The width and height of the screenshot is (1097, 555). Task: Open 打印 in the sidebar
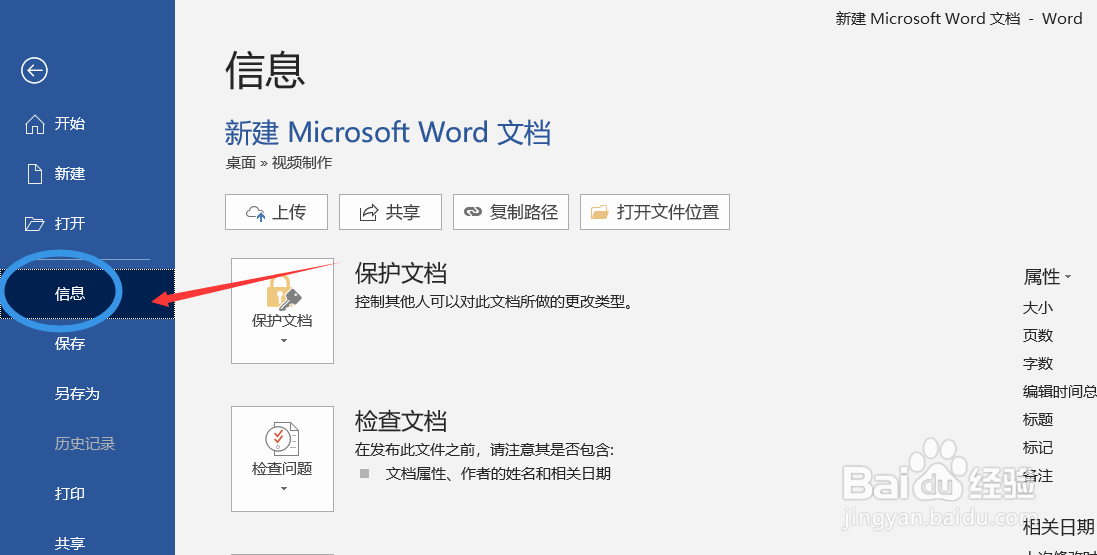(87, 493)
